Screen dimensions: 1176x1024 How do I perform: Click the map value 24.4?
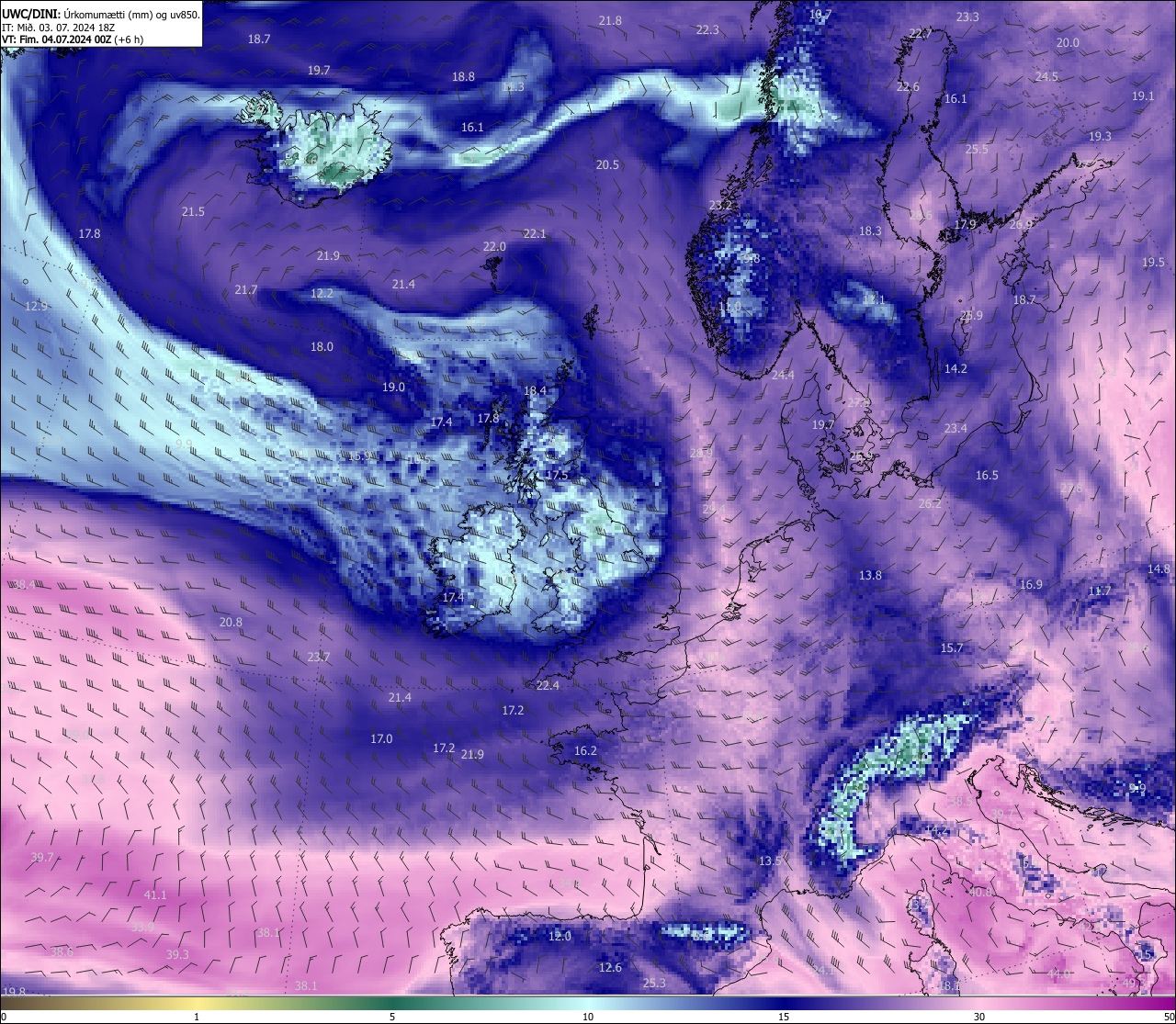click(783, 375)
